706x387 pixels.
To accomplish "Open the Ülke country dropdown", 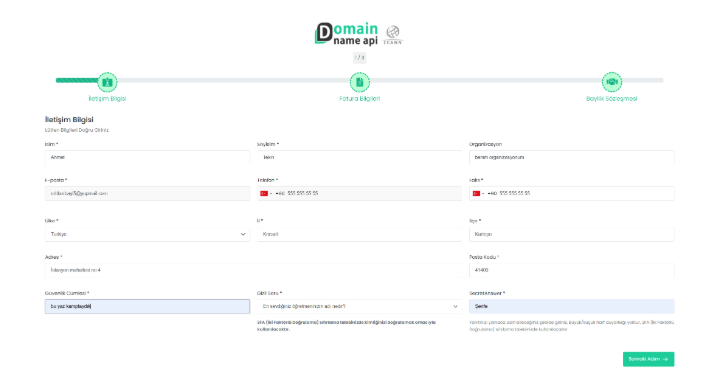I will (147, 234).
